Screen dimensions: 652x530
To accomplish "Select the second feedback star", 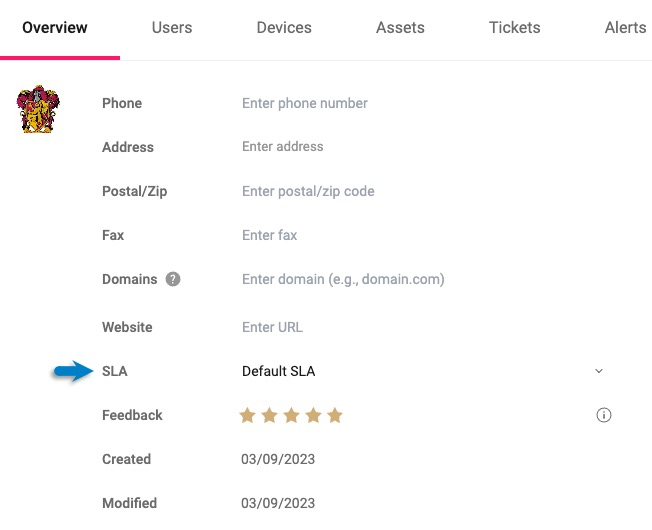I will [x=269, y=415].
